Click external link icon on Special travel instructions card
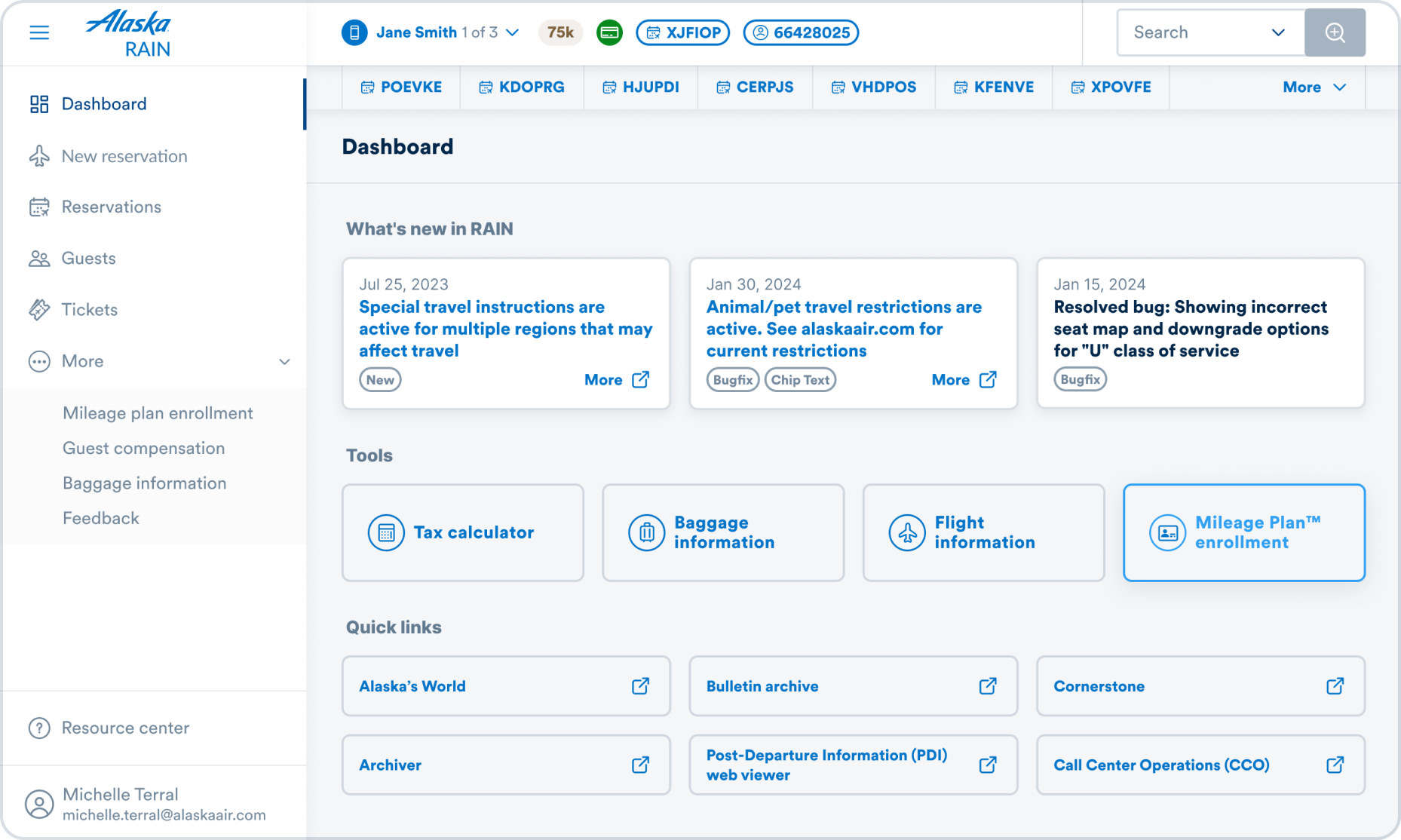 pos(640,379)
